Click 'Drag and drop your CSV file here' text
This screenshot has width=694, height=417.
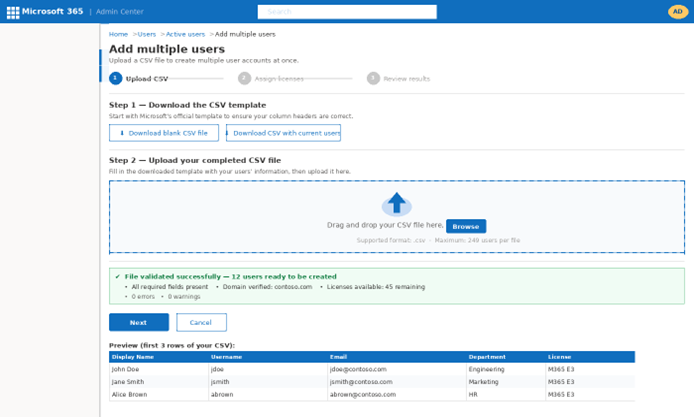pyautogui.click(x=385, y=225)
